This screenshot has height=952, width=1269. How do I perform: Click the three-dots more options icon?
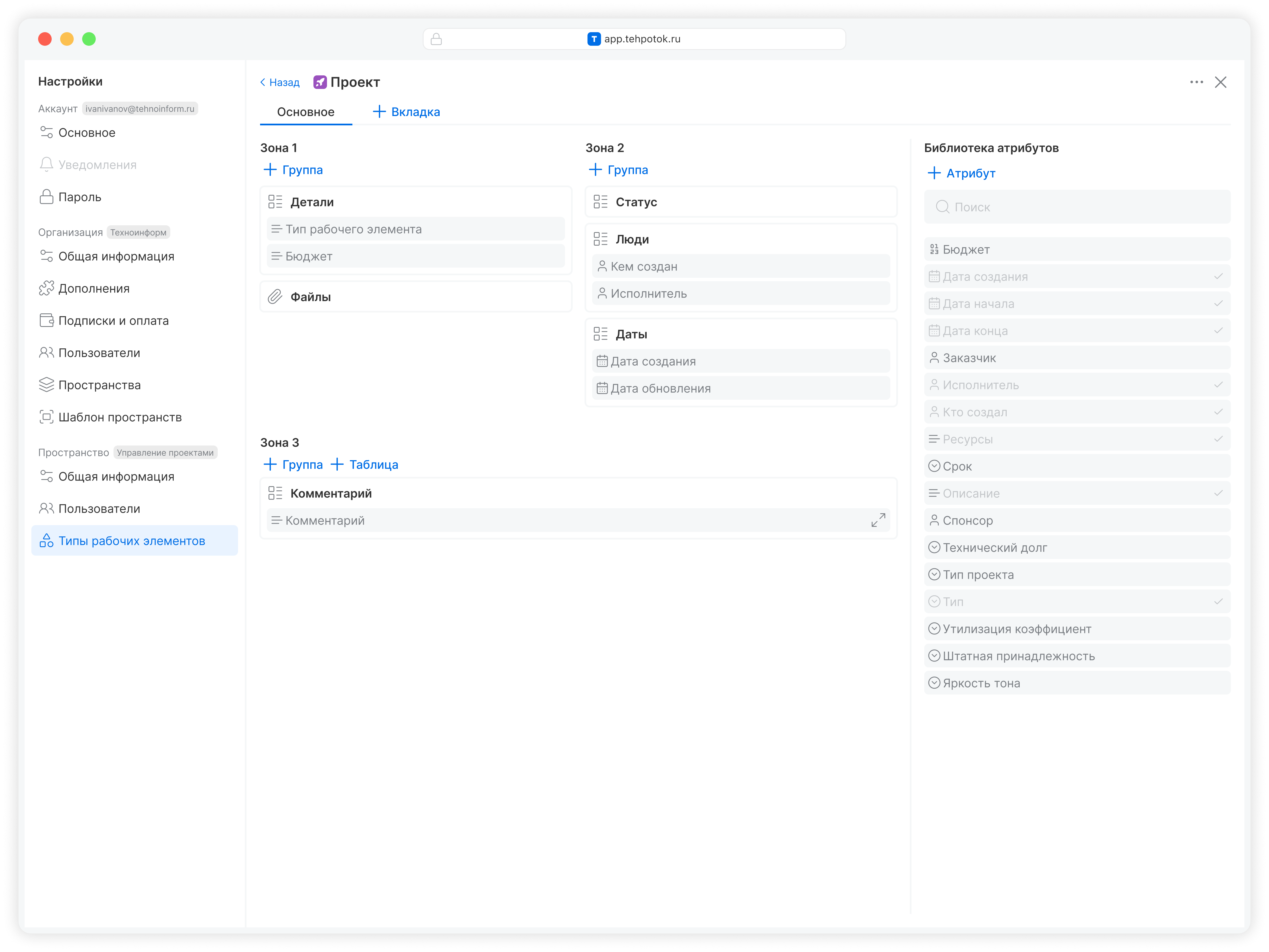(1196, 82)
